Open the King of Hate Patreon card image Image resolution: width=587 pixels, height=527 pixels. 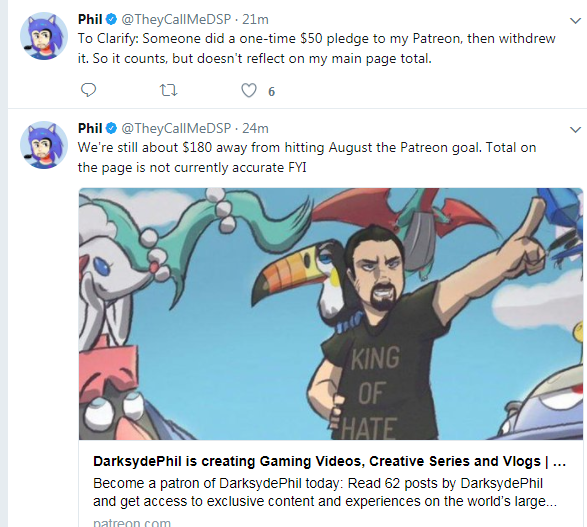[x=331, y=314]
